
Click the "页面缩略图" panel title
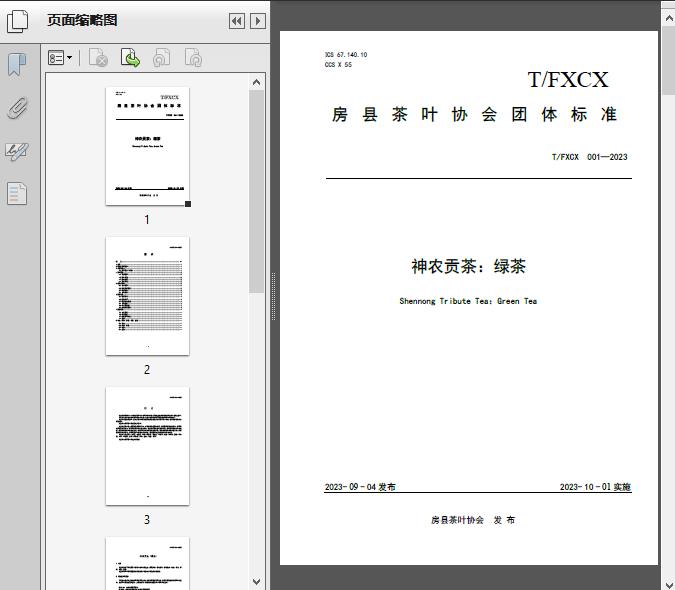82,20
